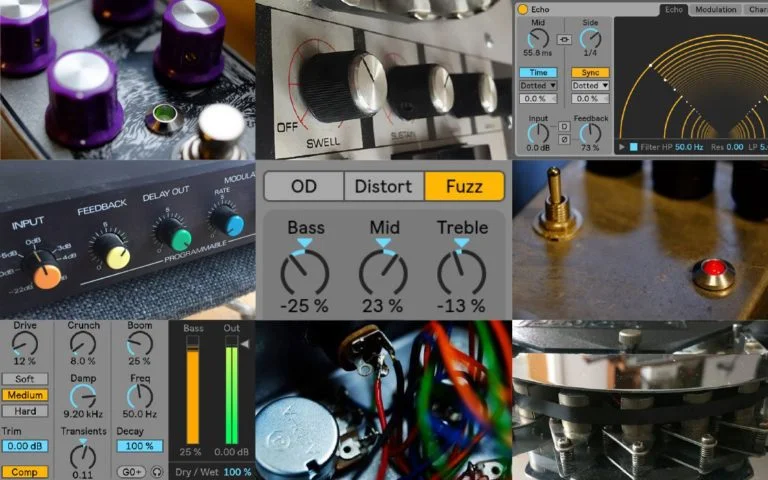Click the red LED on gold pedal photo
The image size is (768, 480).
(714, 268)
